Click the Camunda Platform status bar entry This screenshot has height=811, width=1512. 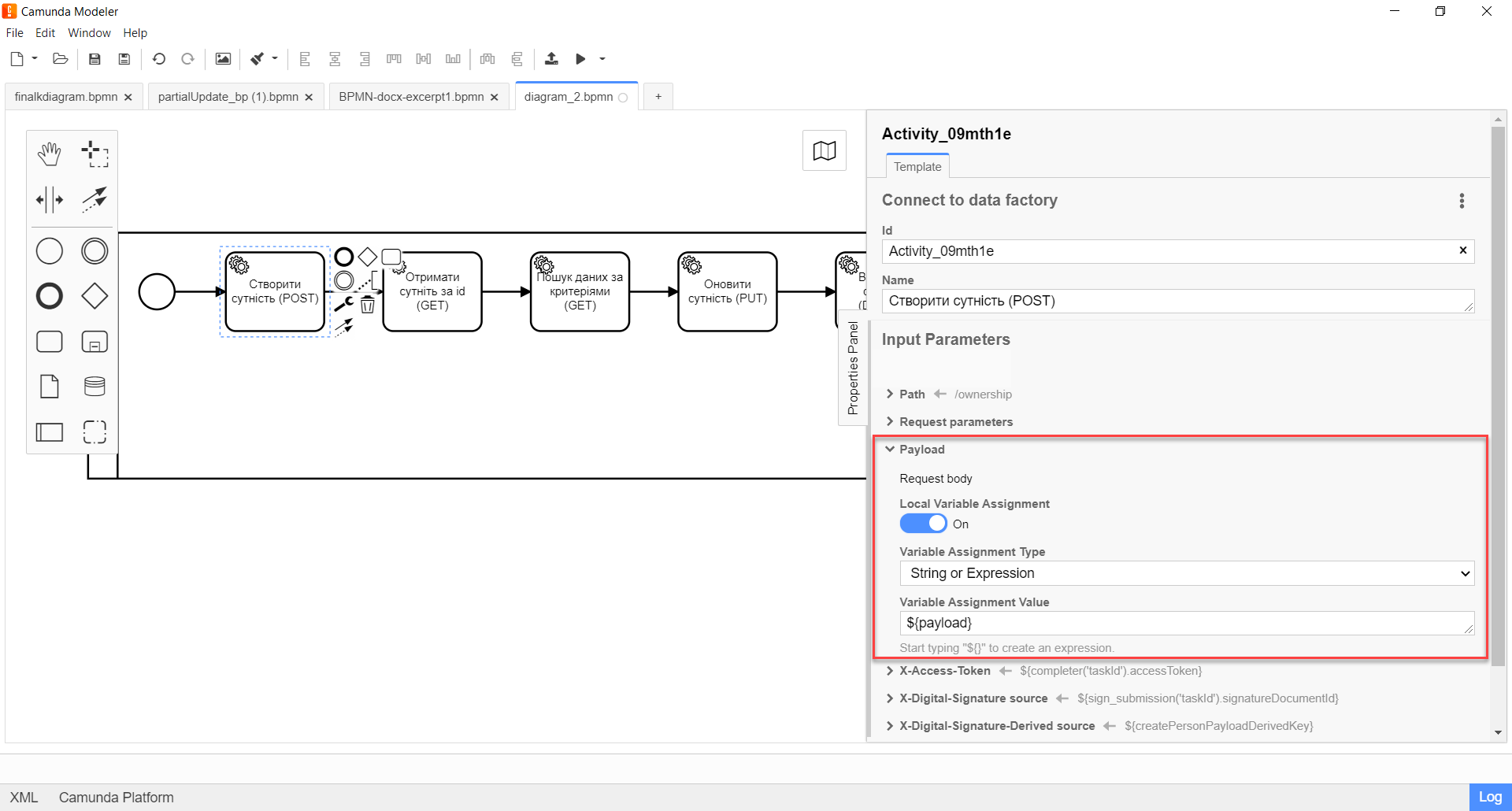coord(117,798)
